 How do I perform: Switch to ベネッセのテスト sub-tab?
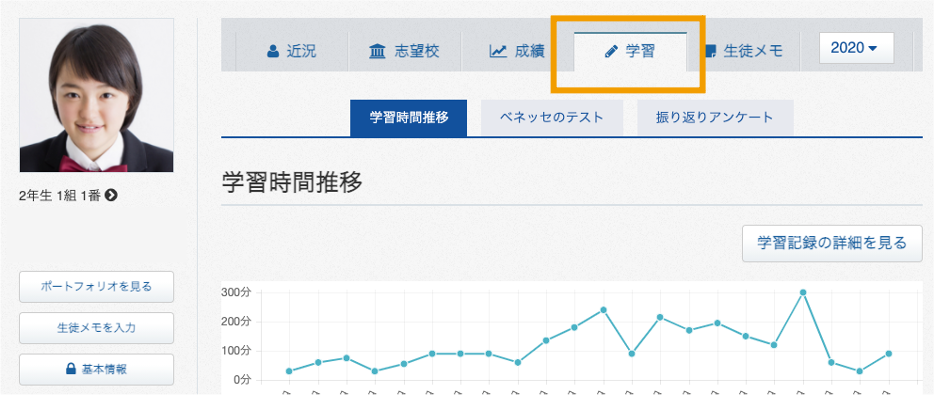point(552,118)
